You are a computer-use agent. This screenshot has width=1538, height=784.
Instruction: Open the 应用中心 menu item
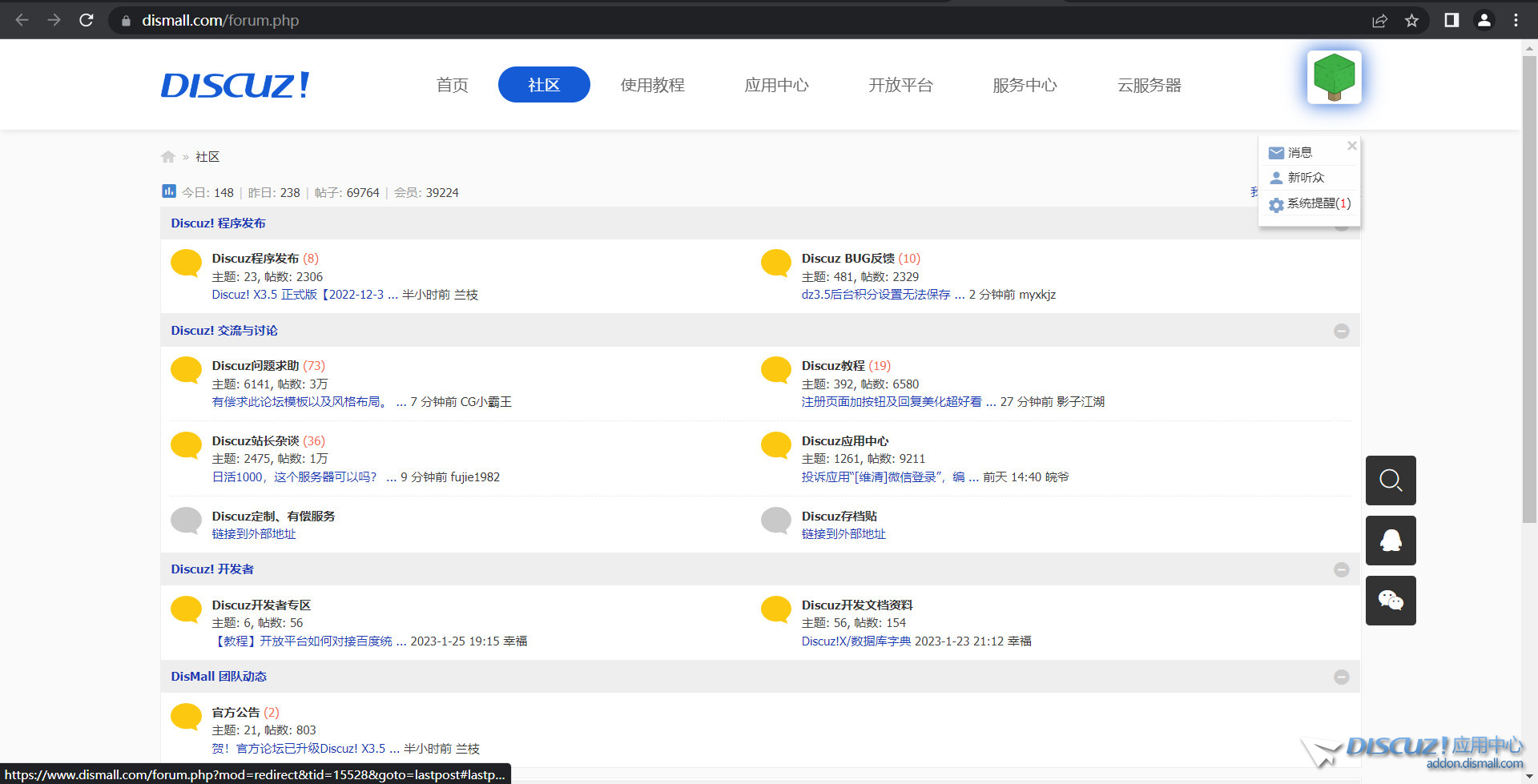775,85
